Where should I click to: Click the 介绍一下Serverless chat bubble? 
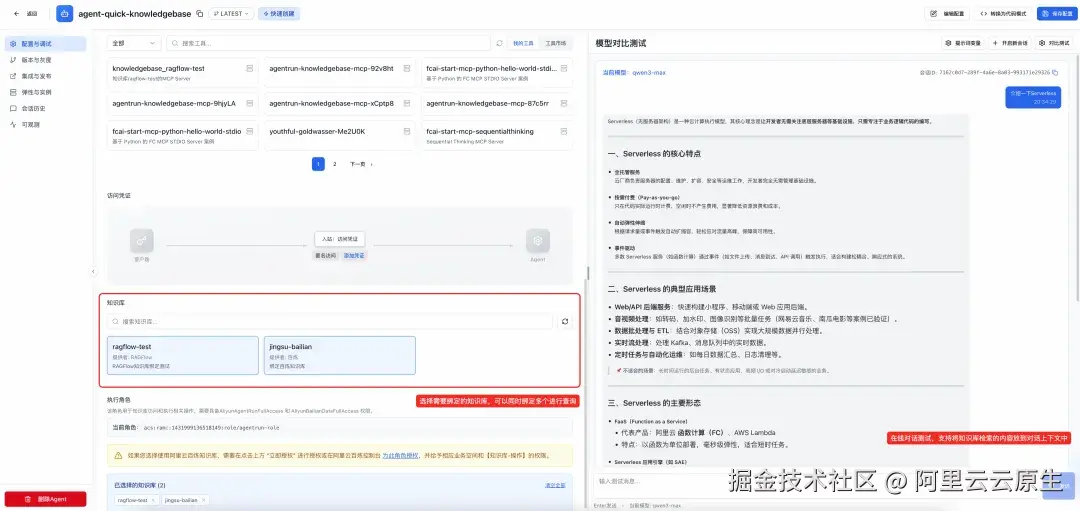pos(1033,96)
